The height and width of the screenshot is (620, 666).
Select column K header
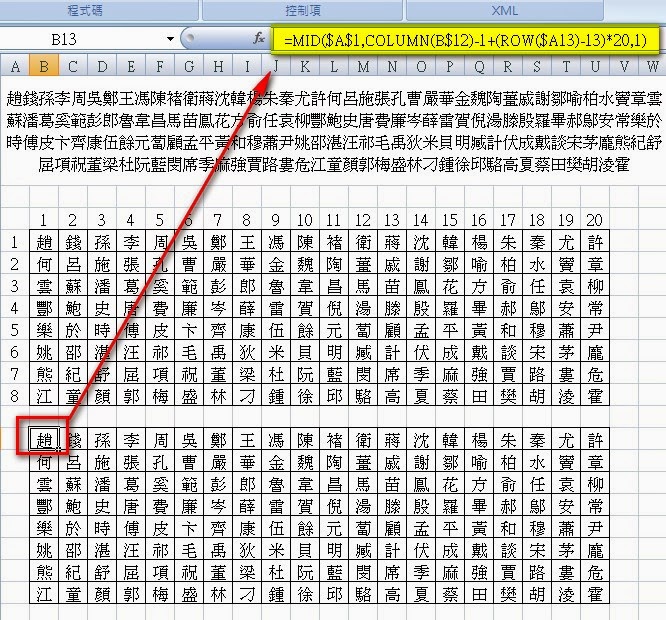coord(305,66)
